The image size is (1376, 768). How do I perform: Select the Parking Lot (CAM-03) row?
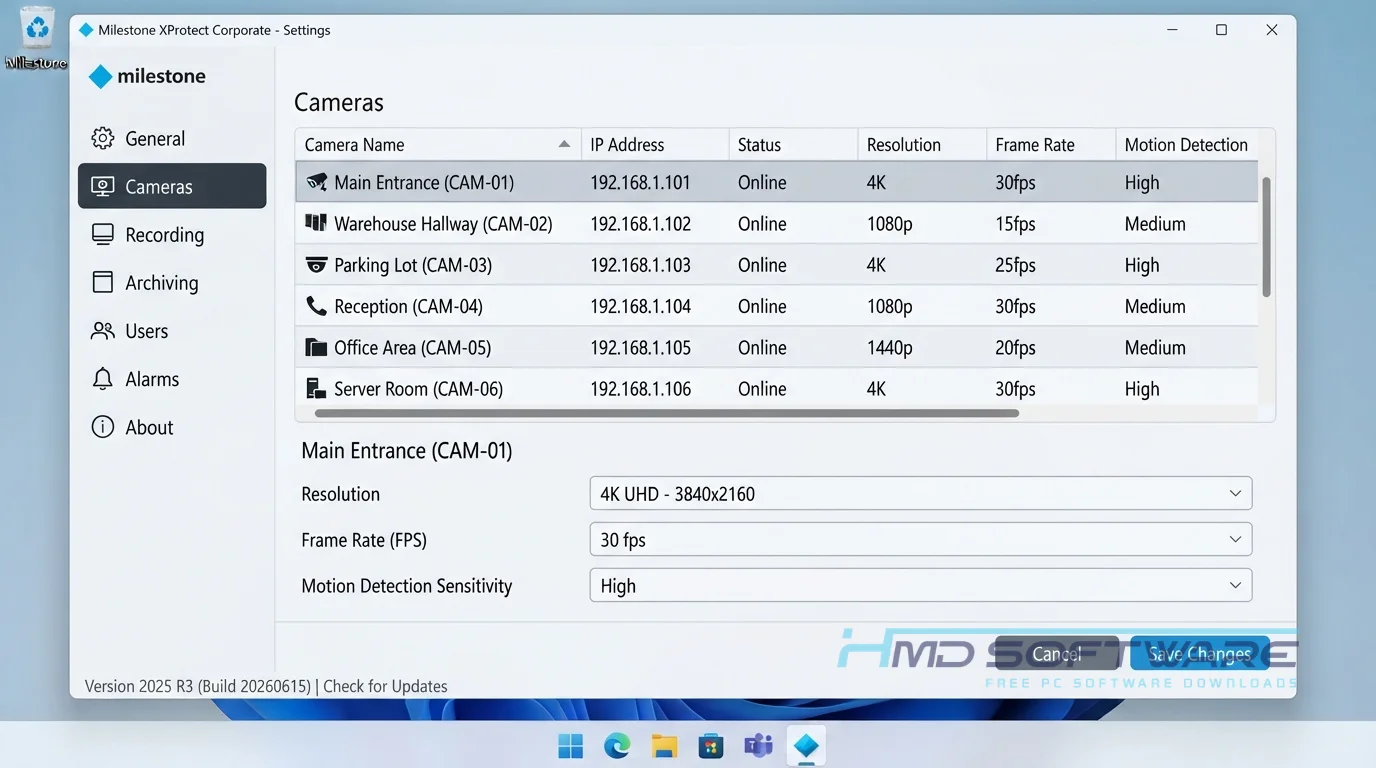776,265
